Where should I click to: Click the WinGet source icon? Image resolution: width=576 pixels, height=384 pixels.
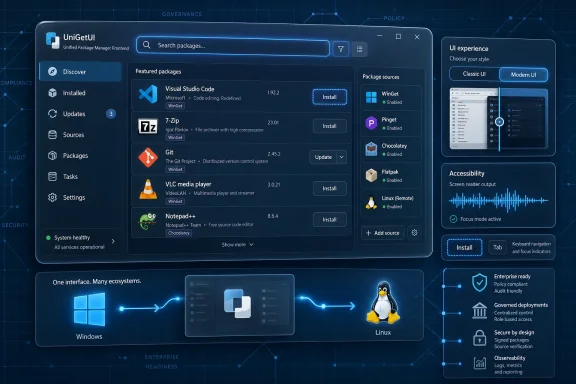(x=371, y=97)
